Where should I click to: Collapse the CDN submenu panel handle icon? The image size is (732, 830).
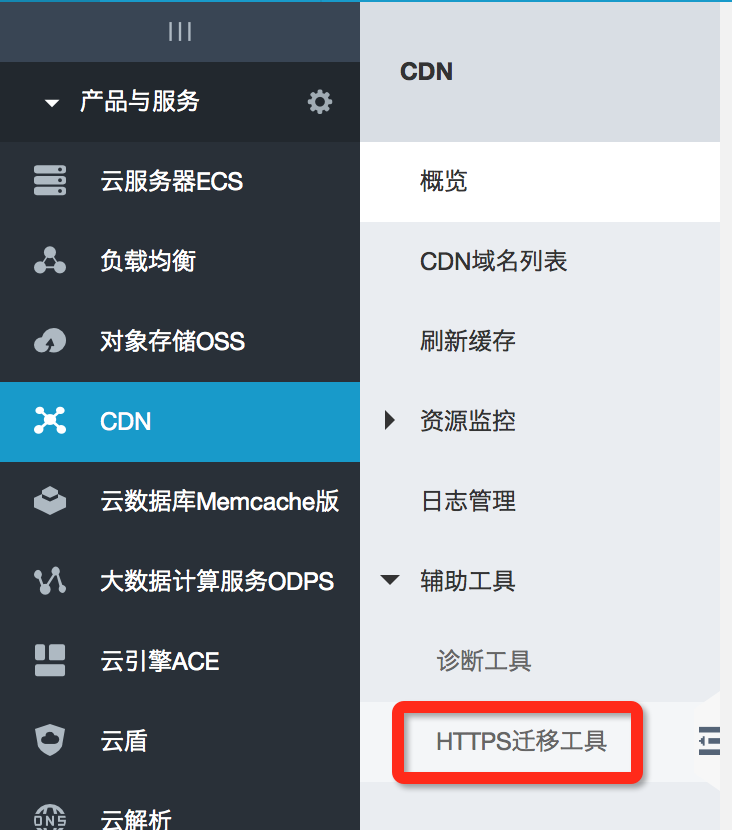pos(709,741)
